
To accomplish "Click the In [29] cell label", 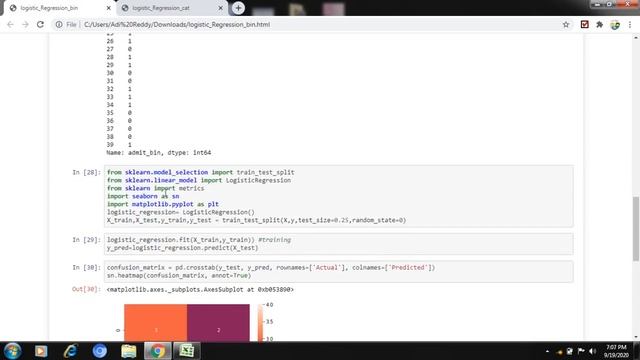I will (86, 240).
